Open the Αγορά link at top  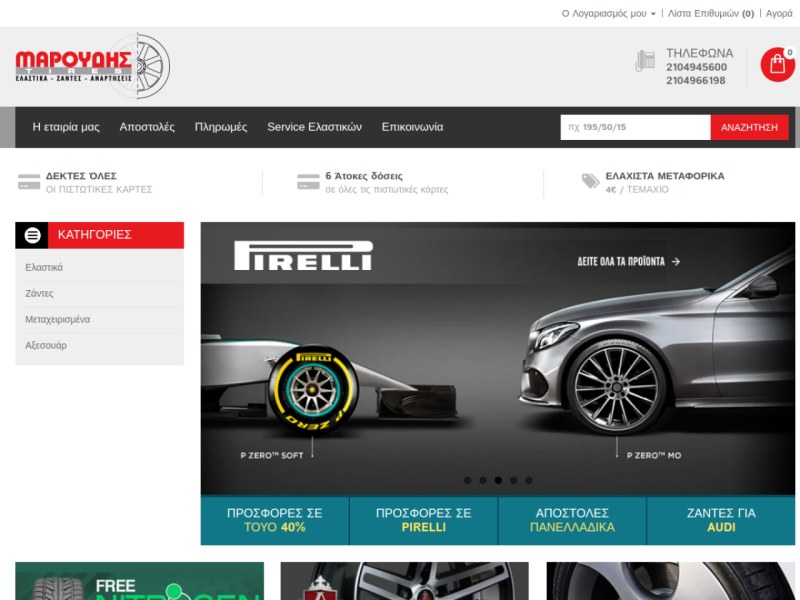[x=779, y=14]
